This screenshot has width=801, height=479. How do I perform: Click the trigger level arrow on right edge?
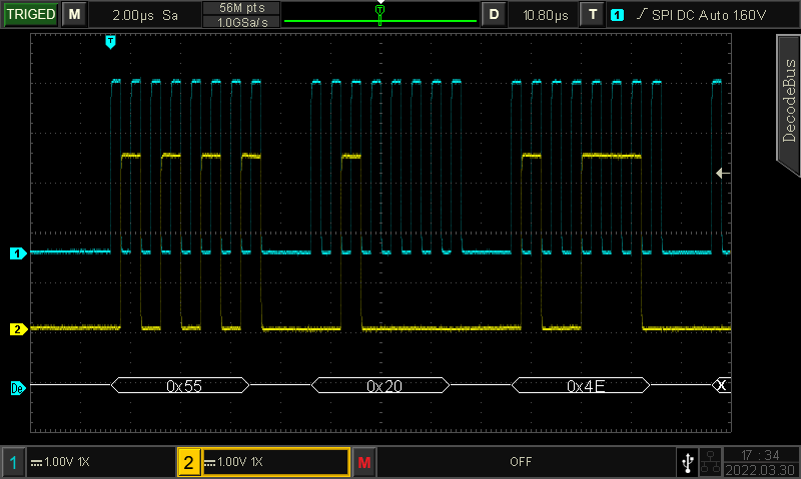tap(723, 173)
